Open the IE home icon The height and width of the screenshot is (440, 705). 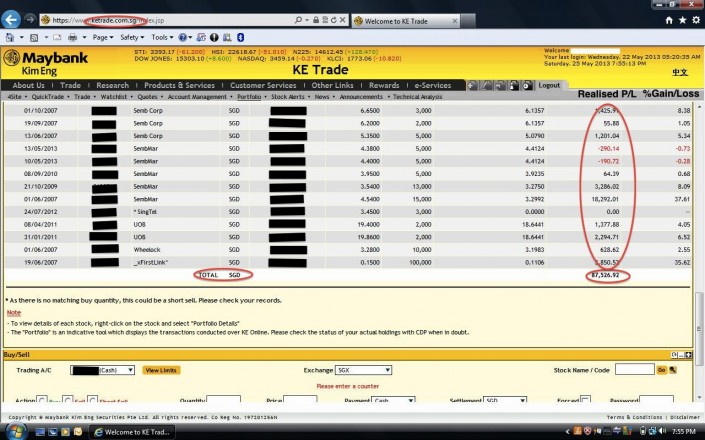(x=661, y=19)
